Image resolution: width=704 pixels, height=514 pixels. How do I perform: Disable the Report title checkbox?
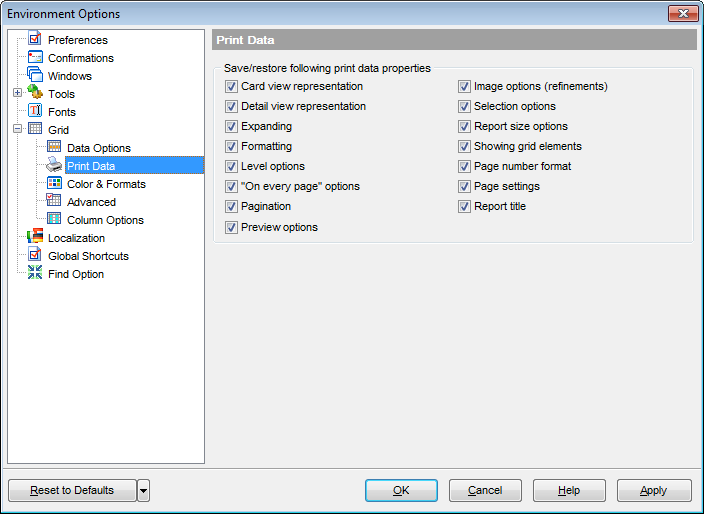[465, 207]
